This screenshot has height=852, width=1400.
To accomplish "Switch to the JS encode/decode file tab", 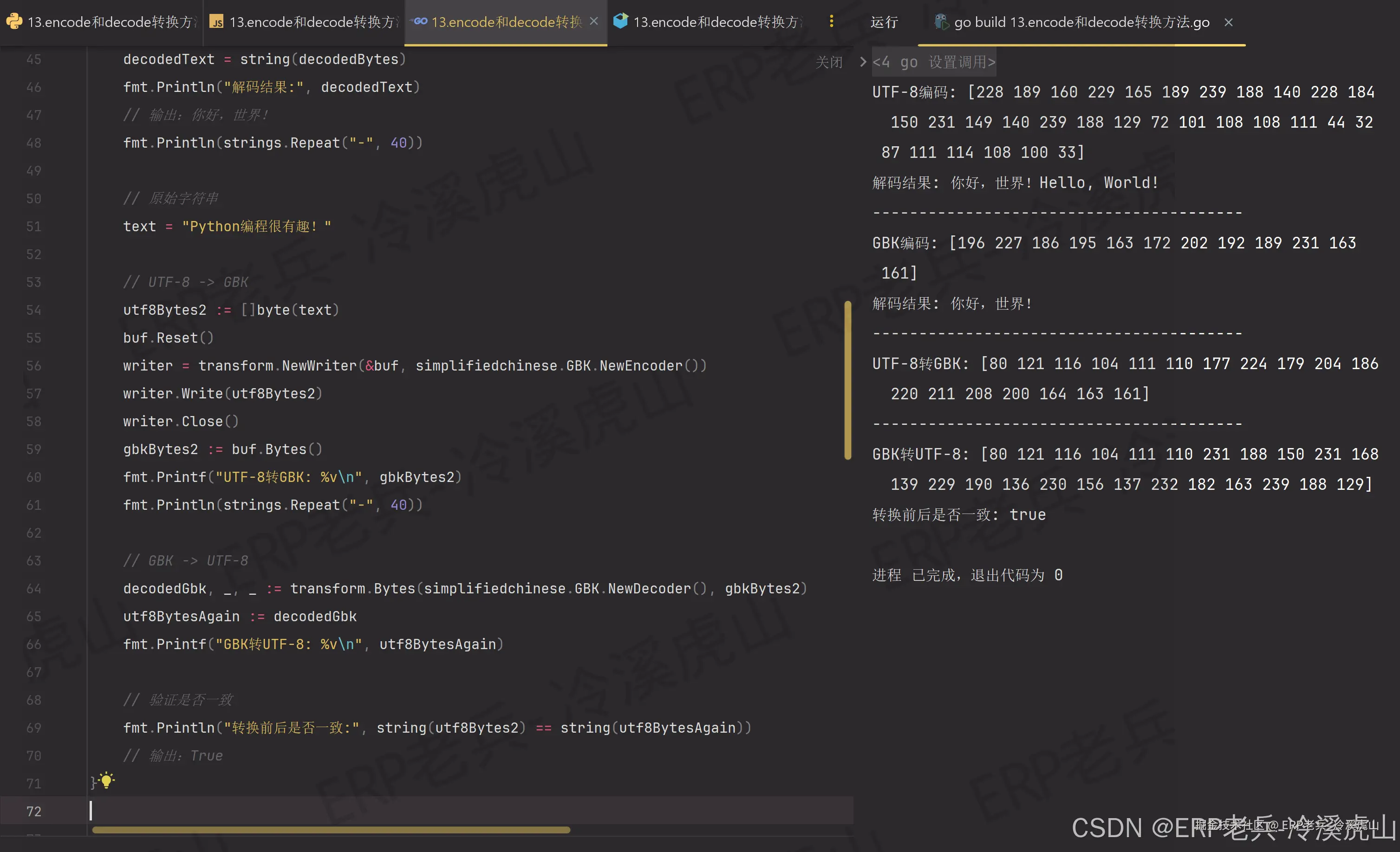I will point(313,22).
